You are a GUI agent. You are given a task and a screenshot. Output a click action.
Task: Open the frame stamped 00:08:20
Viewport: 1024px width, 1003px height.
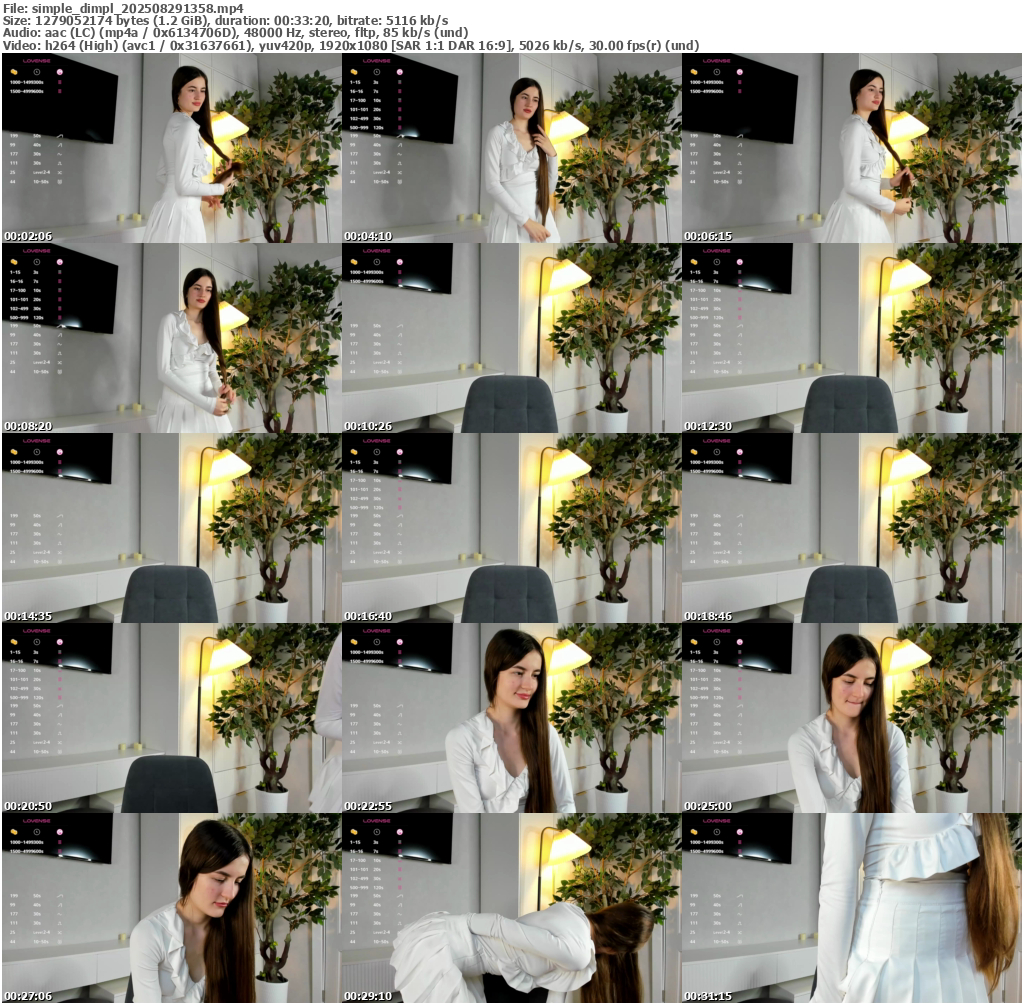coord(171,338)
